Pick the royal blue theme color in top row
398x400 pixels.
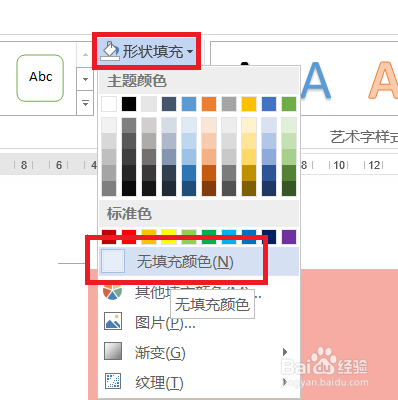(x=269, y=104)
